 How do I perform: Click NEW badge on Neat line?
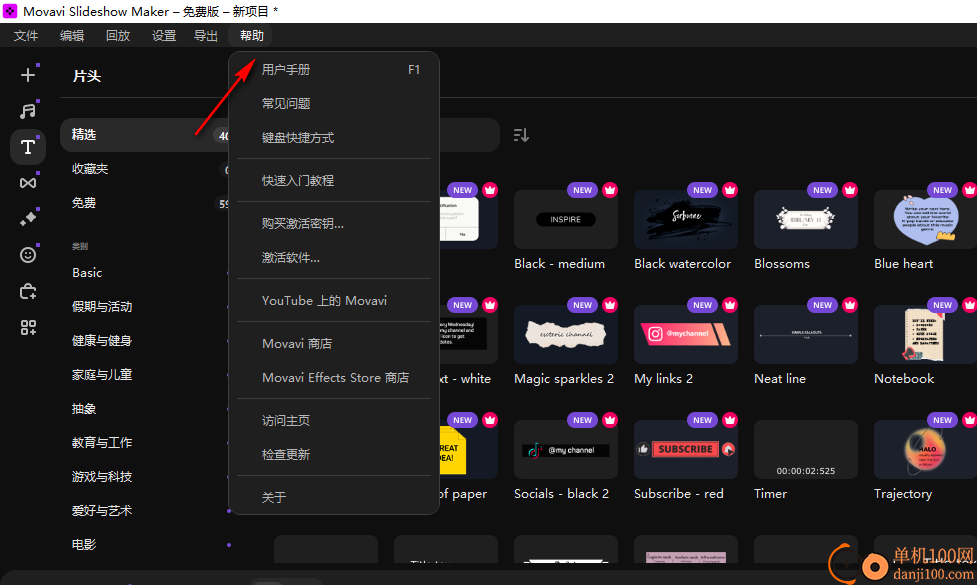[822, 305]
